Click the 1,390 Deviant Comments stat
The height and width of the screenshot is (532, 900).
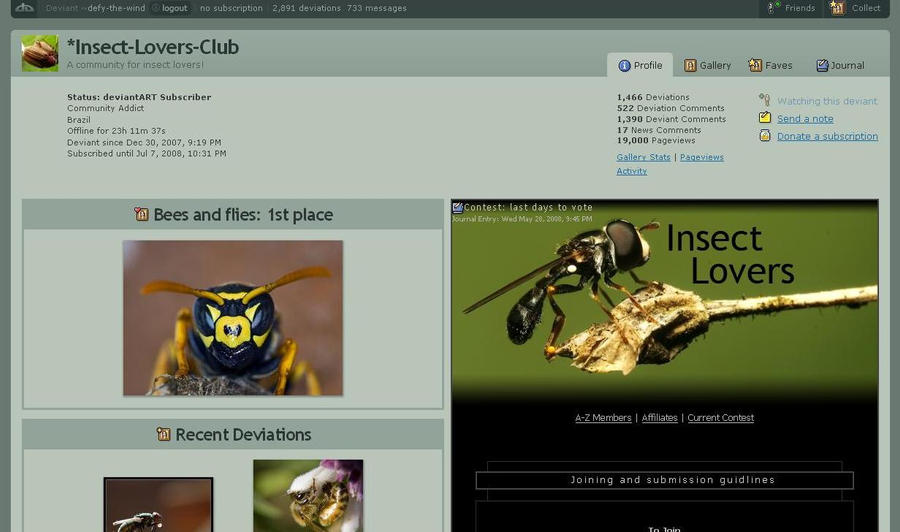click(x=672, y=119)
